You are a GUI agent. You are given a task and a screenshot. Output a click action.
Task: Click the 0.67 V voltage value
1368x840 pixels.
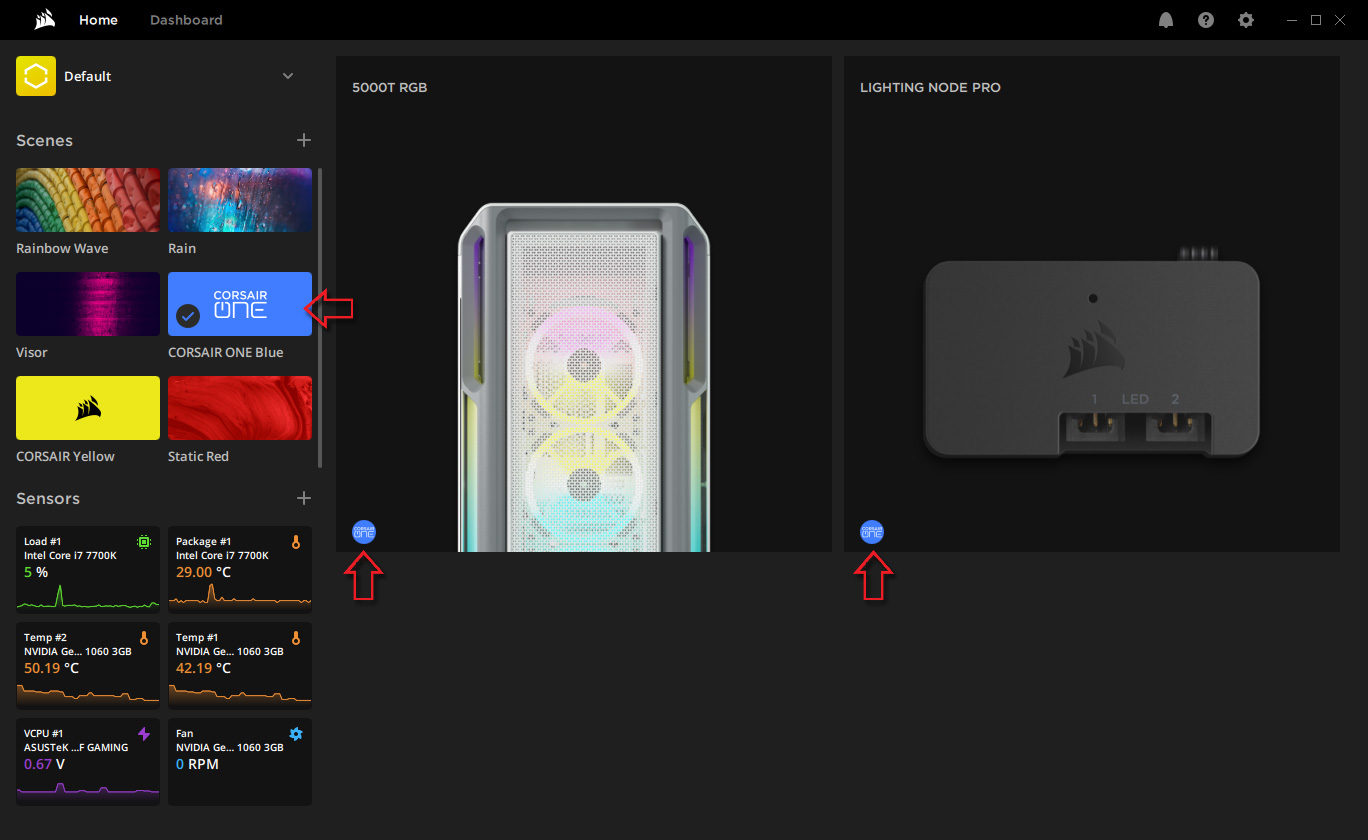click(x=44, y=764)
